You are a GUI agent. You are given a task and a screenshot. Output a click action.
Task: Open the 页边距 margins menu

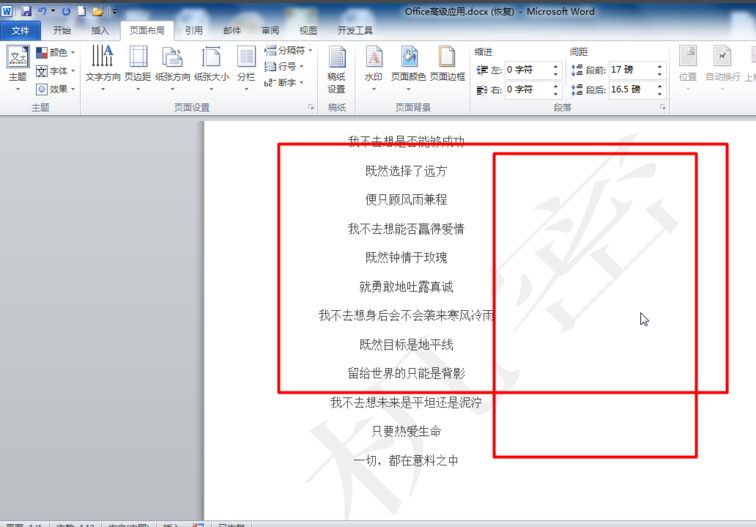coord(138,69)
